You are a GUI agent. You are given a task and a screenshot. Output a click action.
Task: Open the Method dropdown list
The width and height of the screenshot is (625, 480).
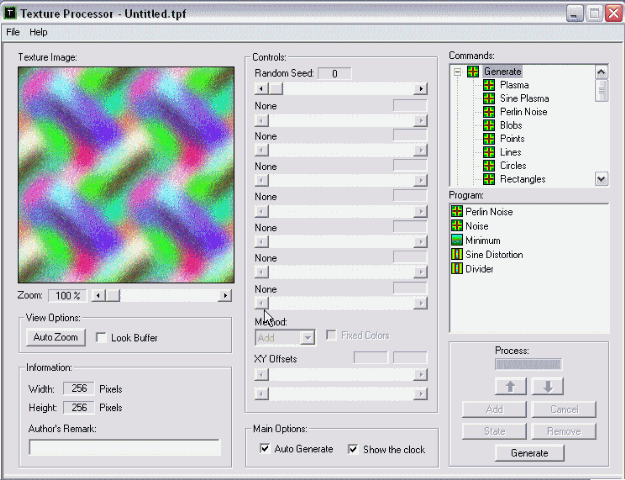[307, 338]
